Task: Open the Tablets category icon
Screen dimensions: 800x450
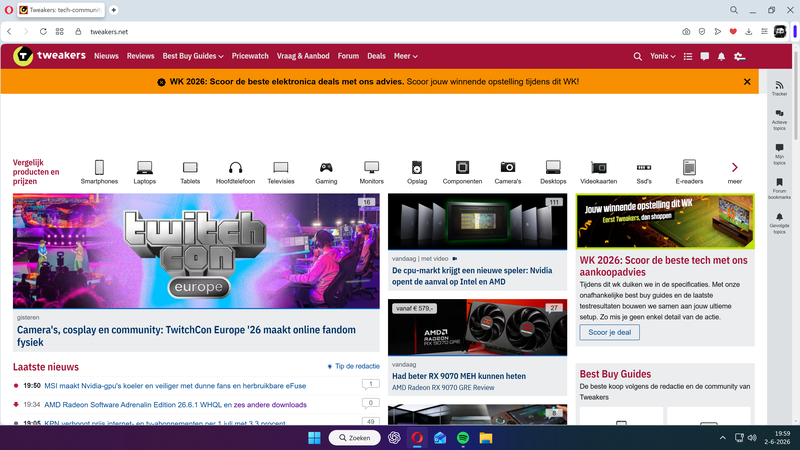Action: coord(190,167)
